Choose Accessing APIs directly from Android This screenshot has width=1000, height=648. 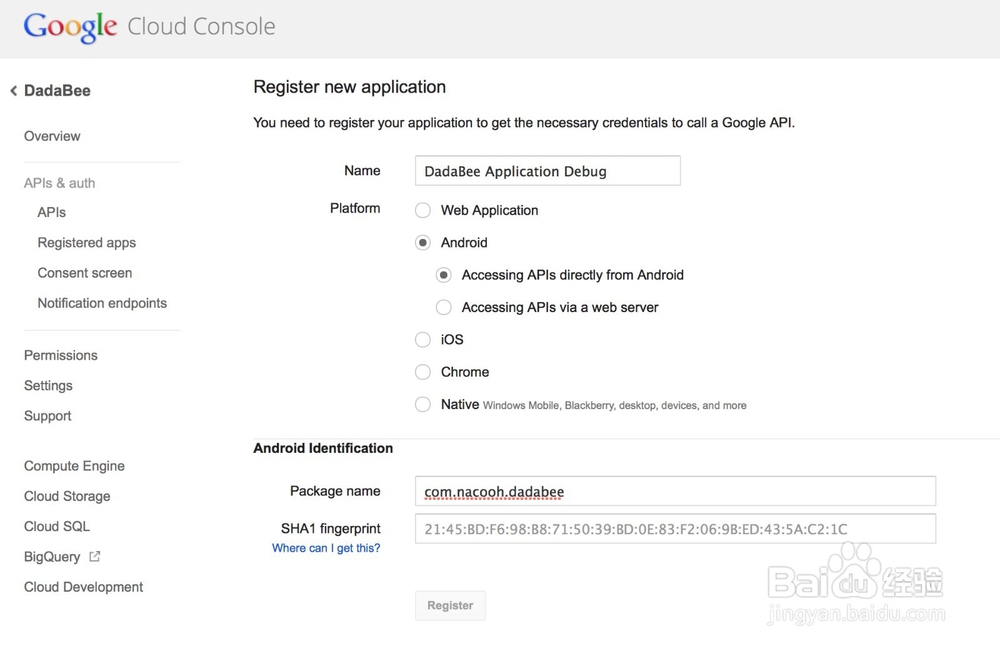click(444, 275)
